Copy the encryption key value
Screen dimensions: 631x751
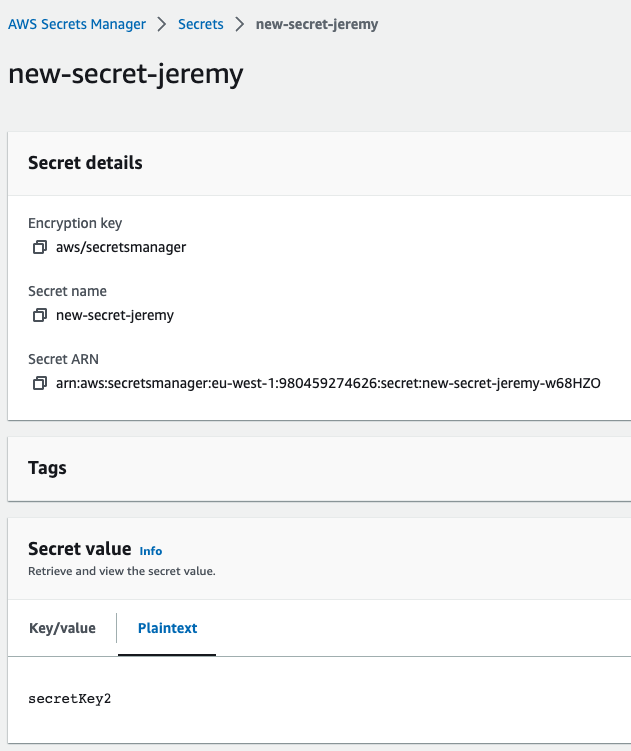tap(40, 247)
